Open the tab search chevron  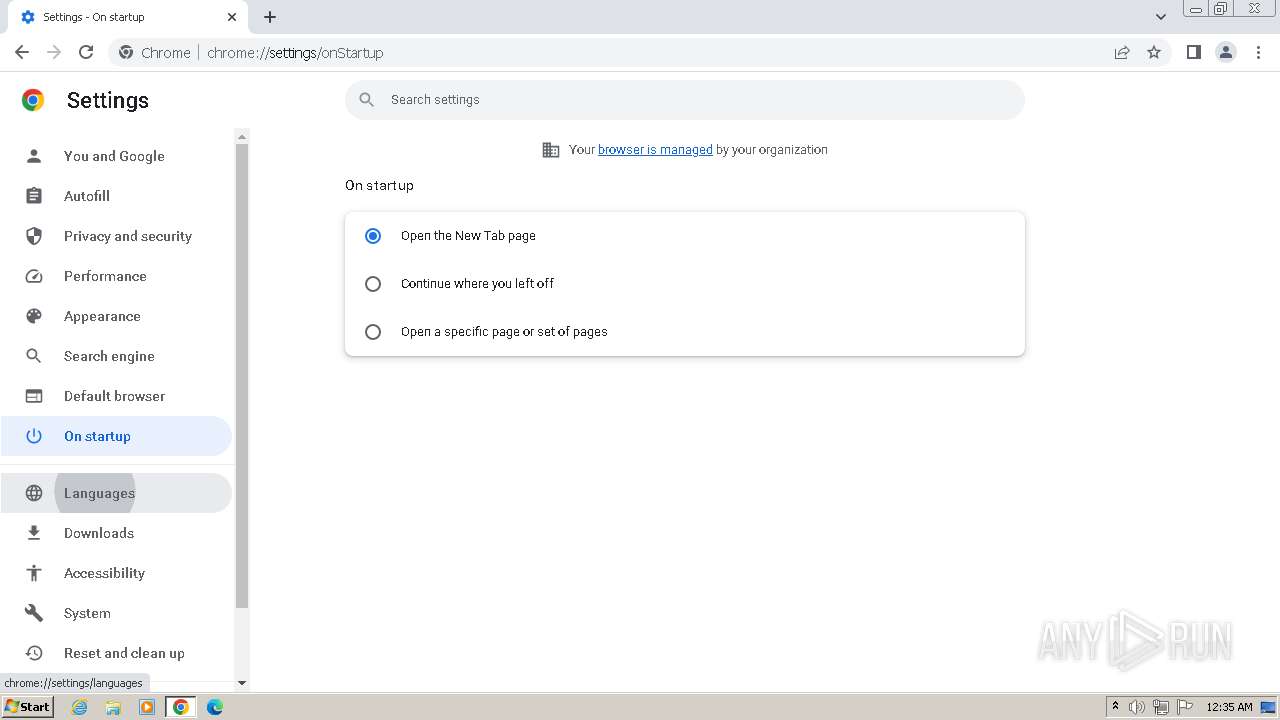(1160, 17)
